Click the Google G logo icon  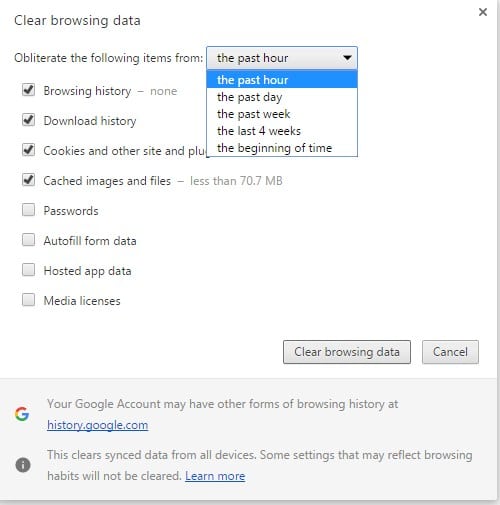click(x=22, y=414)
